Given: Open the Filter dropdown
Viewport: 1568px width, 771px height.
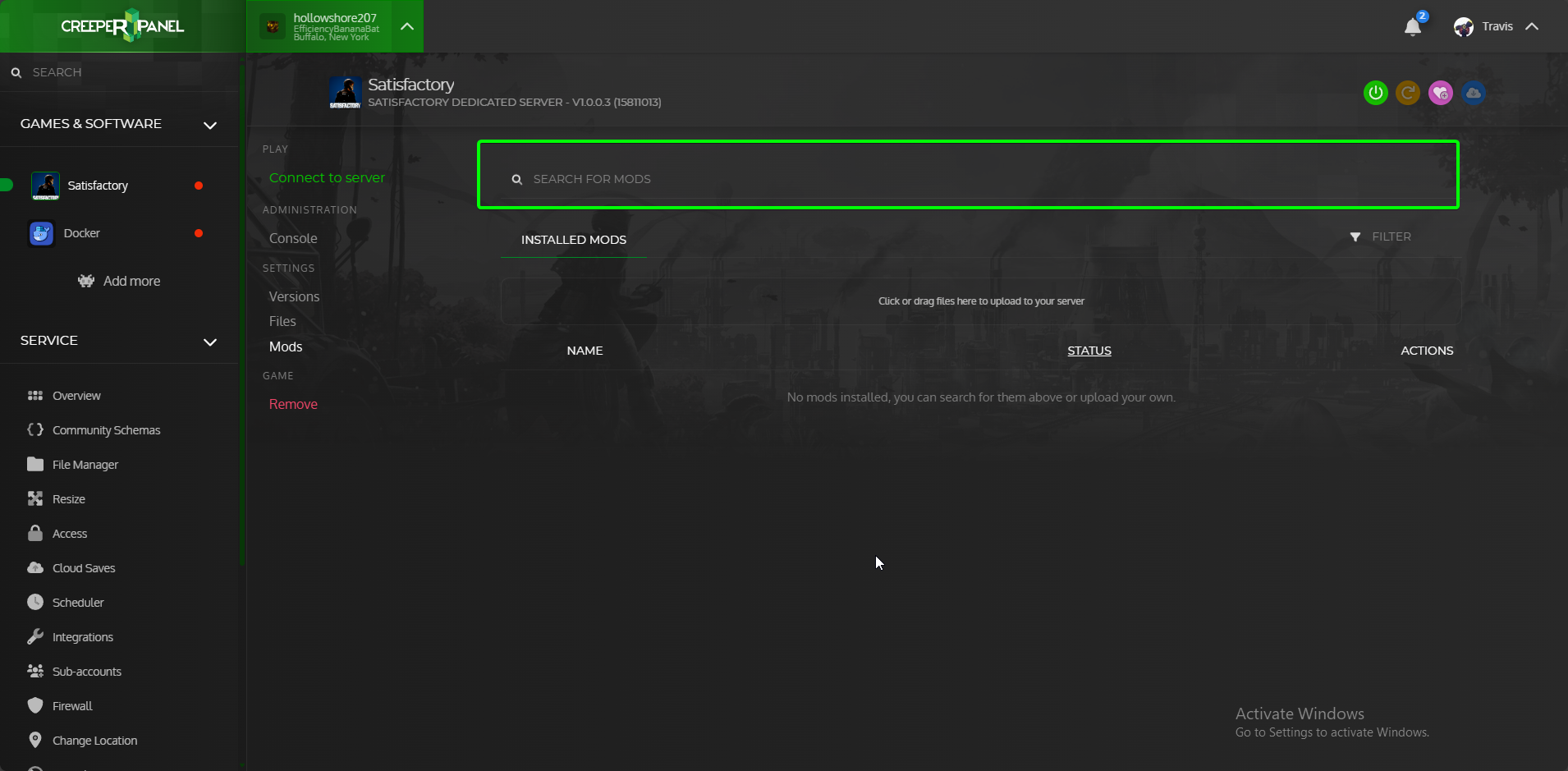Looking at the screenshot, I should [x=1381, y=236].
